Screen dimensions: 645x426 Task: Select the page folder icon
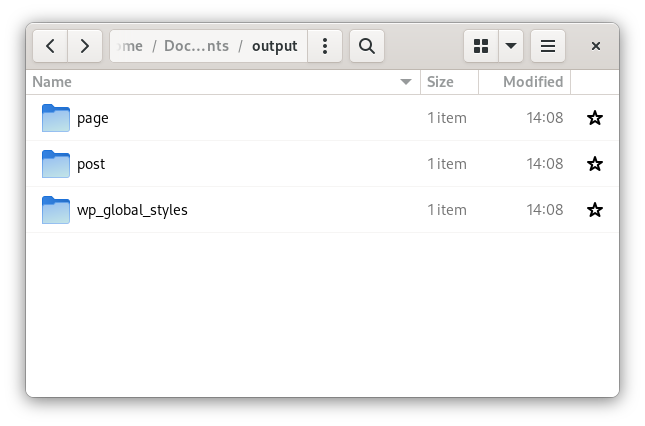click(x=56, y=118)
